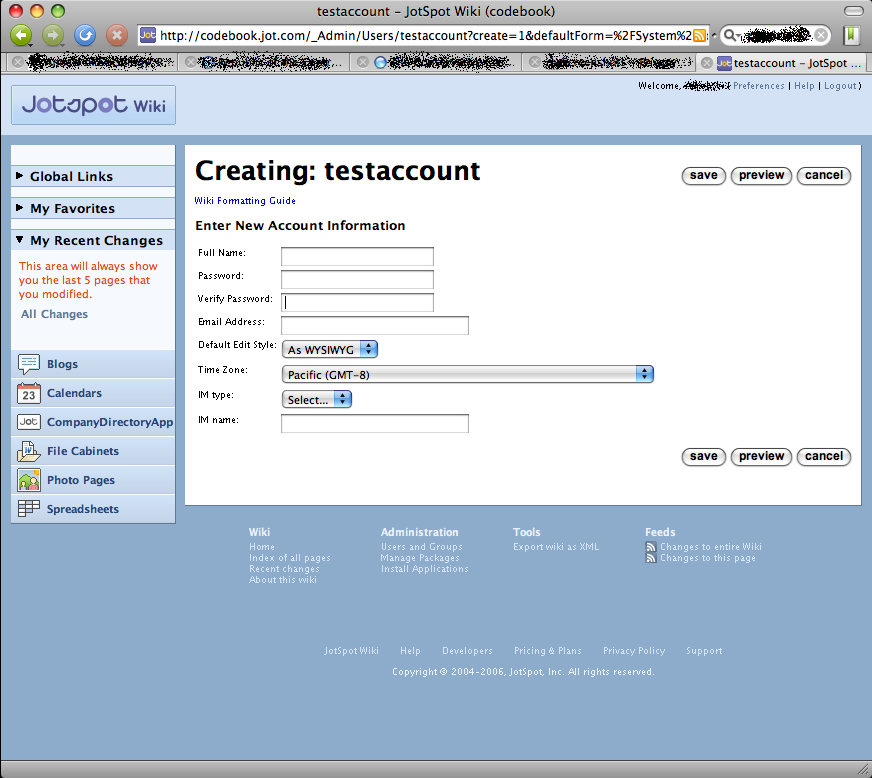Open the All Changes link

[54, 314]
